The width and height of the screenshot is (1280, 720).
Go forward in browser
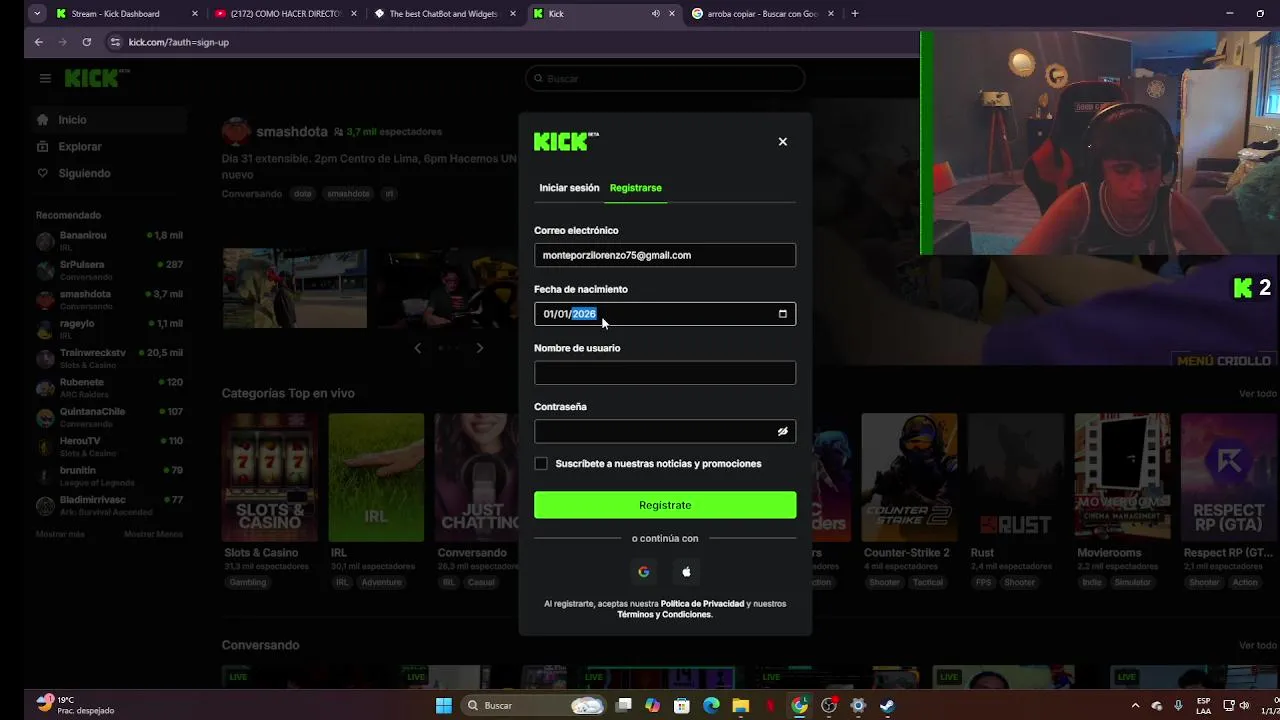63,42
